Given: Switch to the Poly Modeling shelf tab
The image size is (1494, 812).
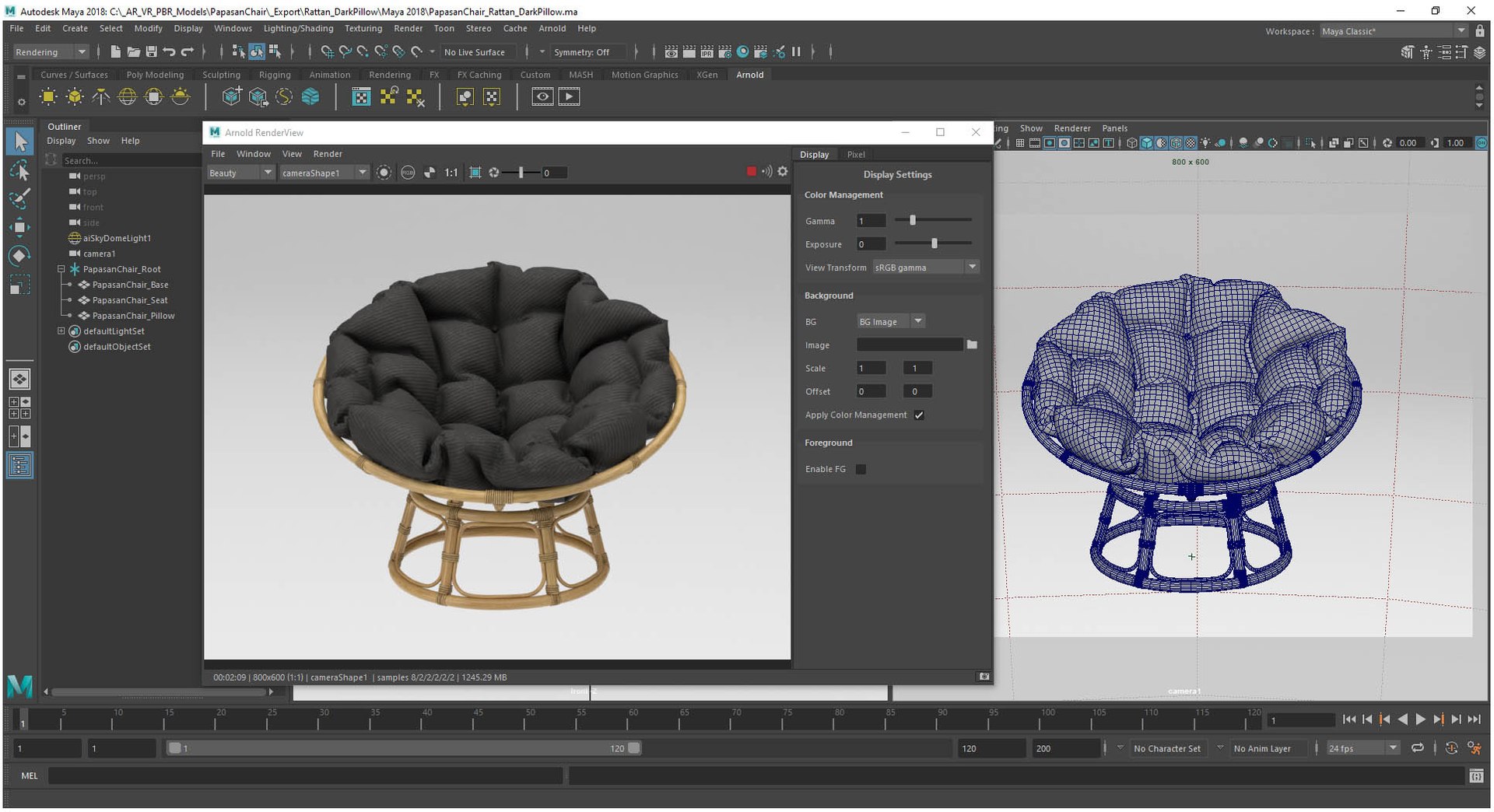Looking at the screenshot, I should click(x=155, y=75).
